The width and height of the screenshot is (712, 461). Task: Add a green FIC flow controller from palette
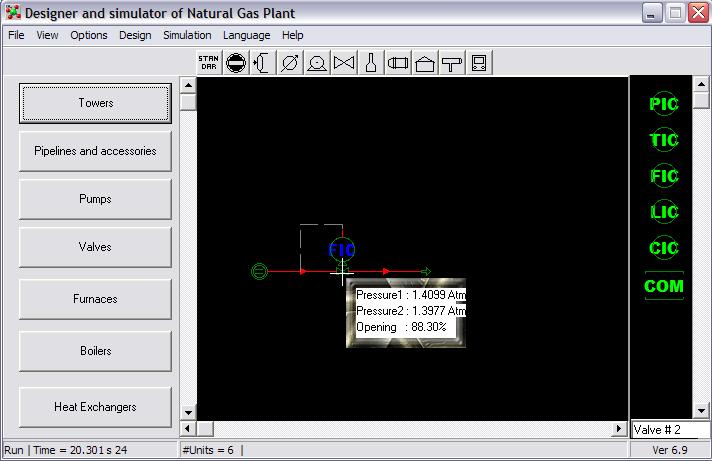point(664,175)
